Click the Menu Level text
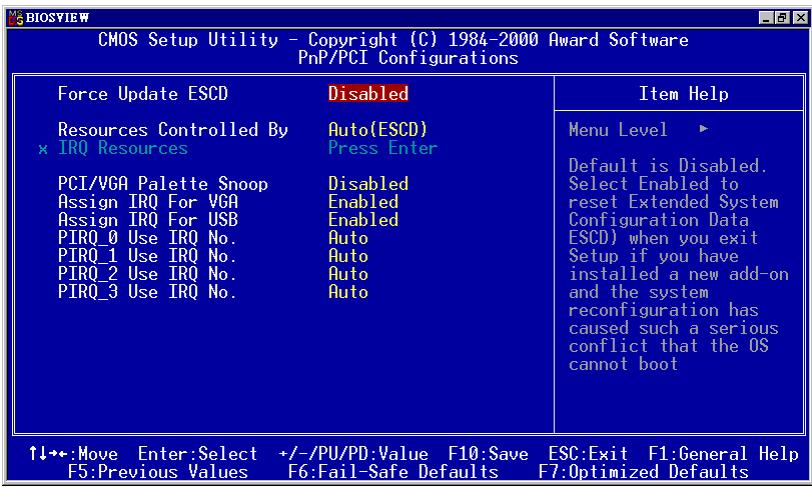This screenshot has width=812, height=487. pyautogui.click(x=618, y=130)
